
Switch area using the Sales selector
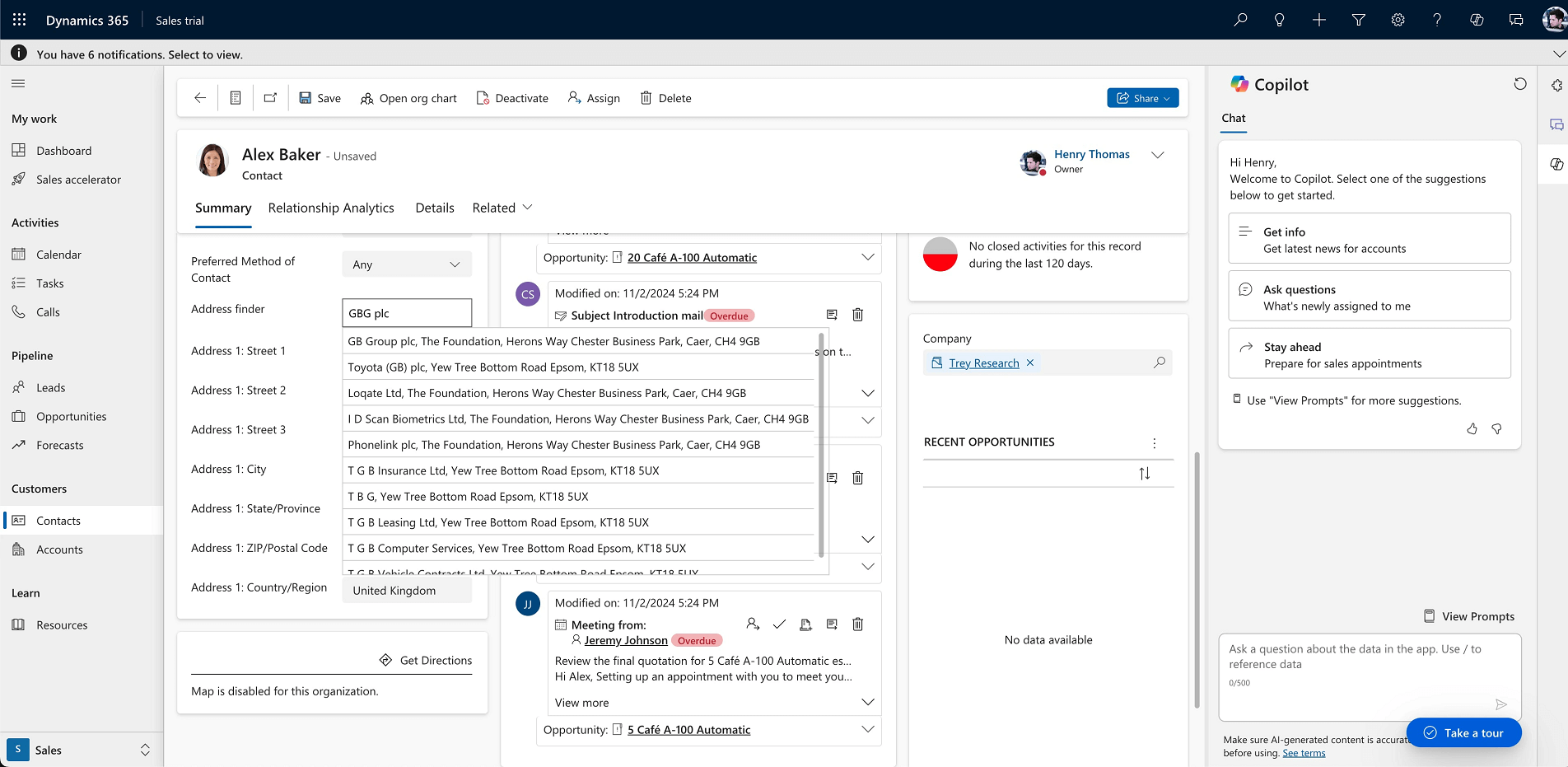[x=81, y=750]
